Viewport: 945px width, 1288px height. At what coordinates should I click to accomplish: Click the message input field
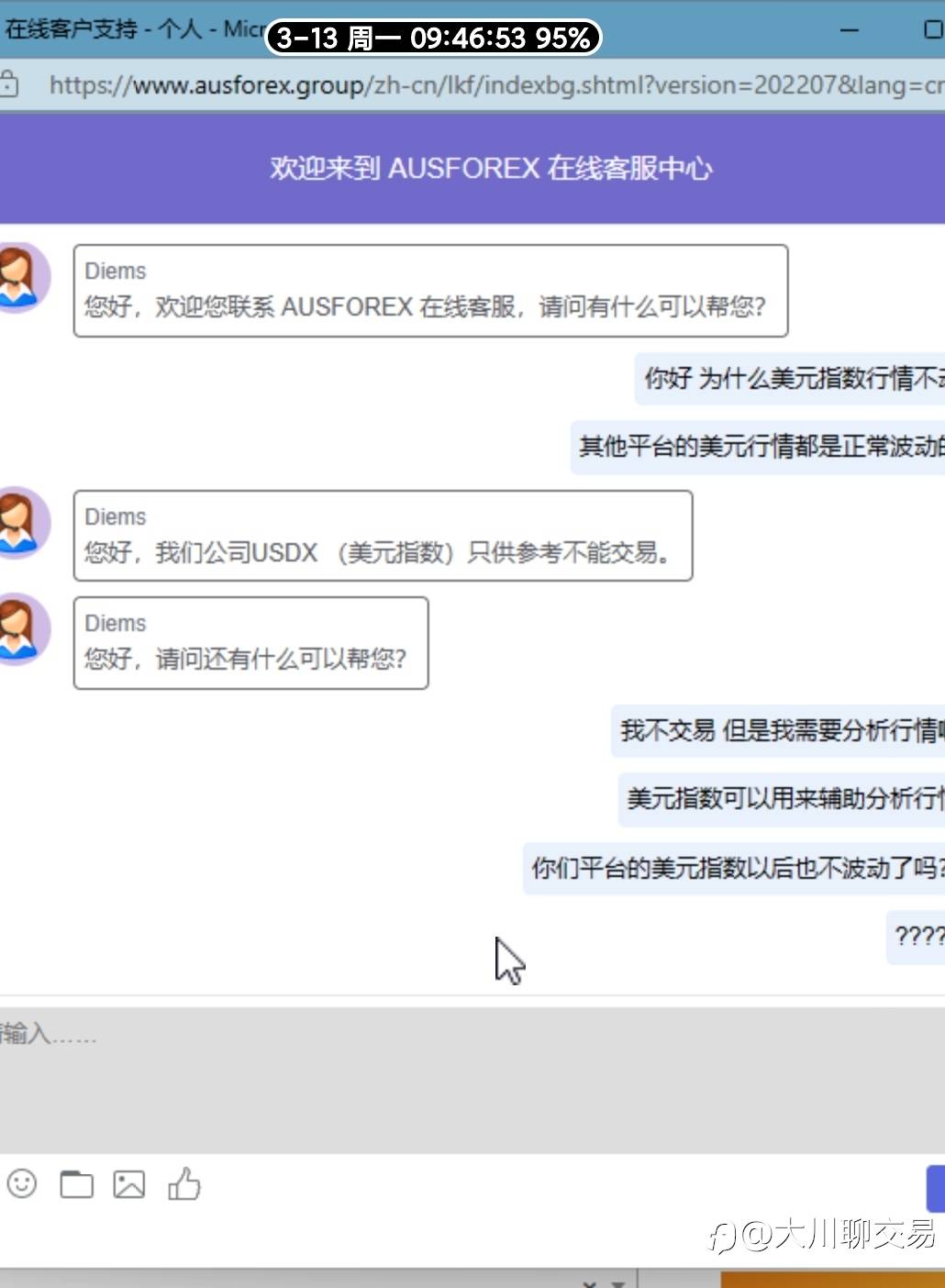click(x=472, y=1080)
